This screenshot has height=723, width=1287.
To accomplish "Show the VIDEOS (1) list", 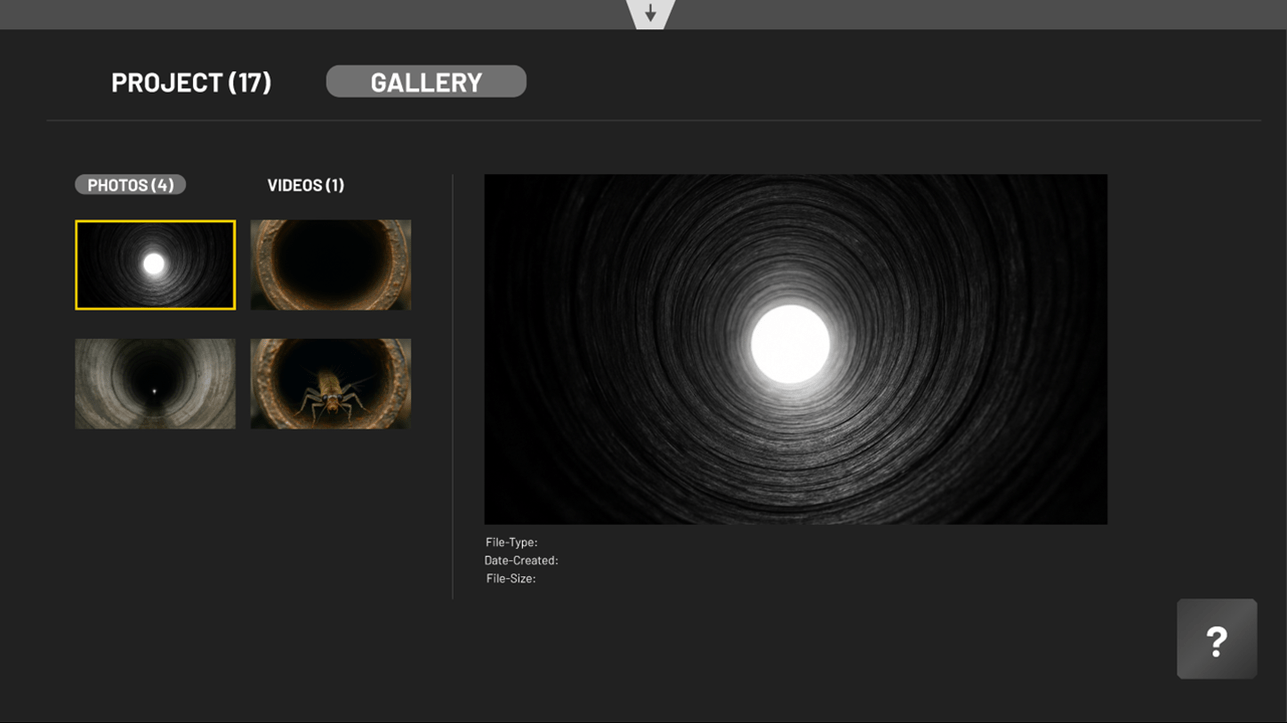I will pos(306,185).
